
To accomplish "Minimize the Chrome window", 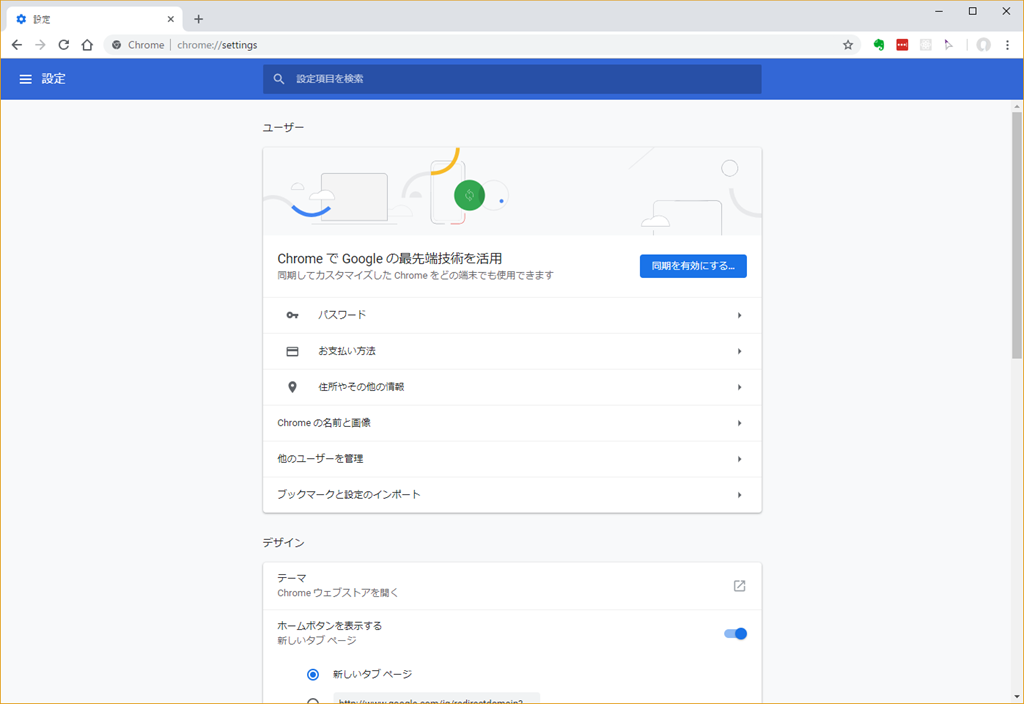I will pyautogui.click(x=939, y=11).
